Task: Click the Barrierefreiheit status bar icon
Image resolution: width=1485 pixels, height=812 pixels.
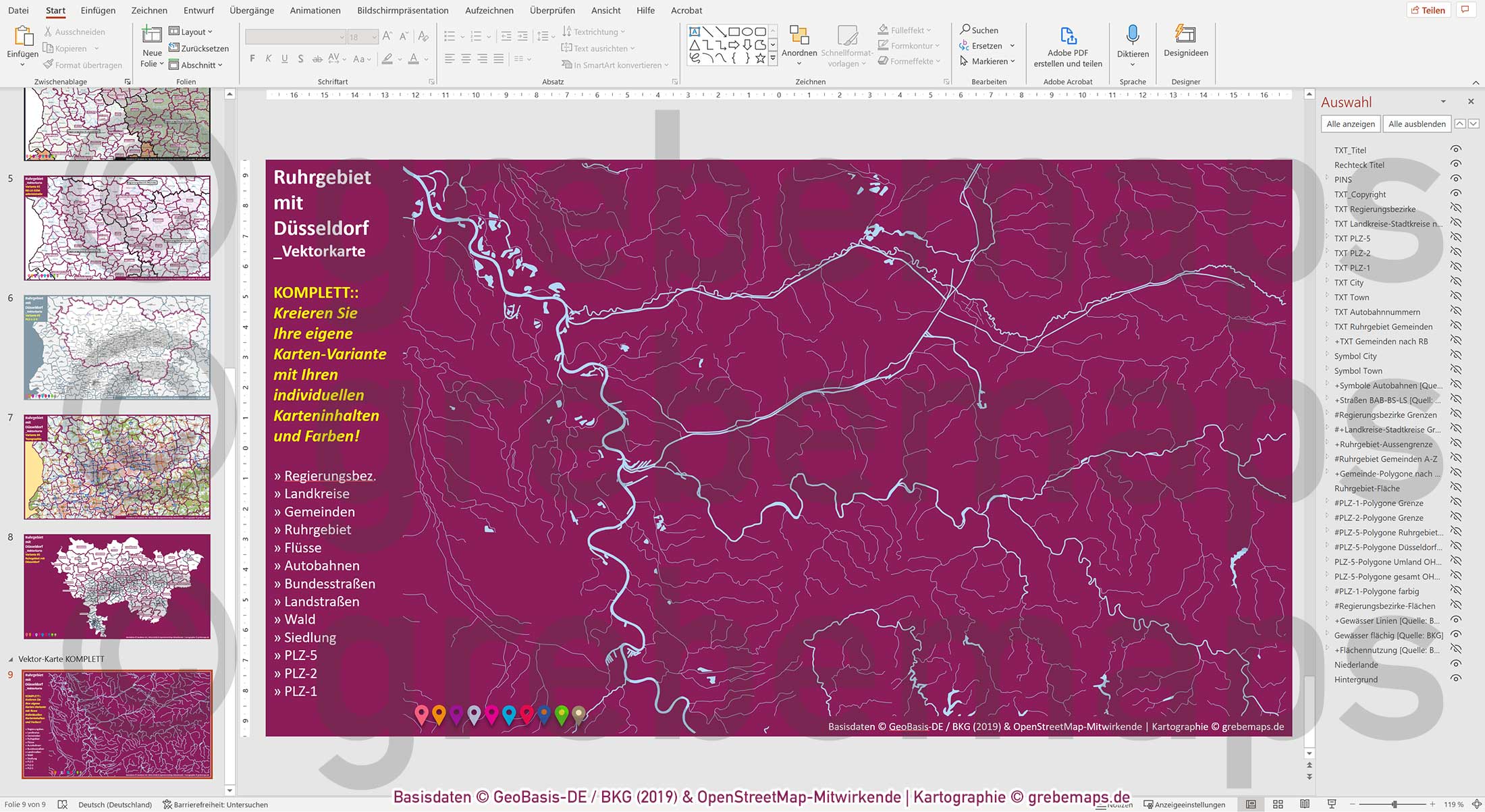Action: point(165,805)
